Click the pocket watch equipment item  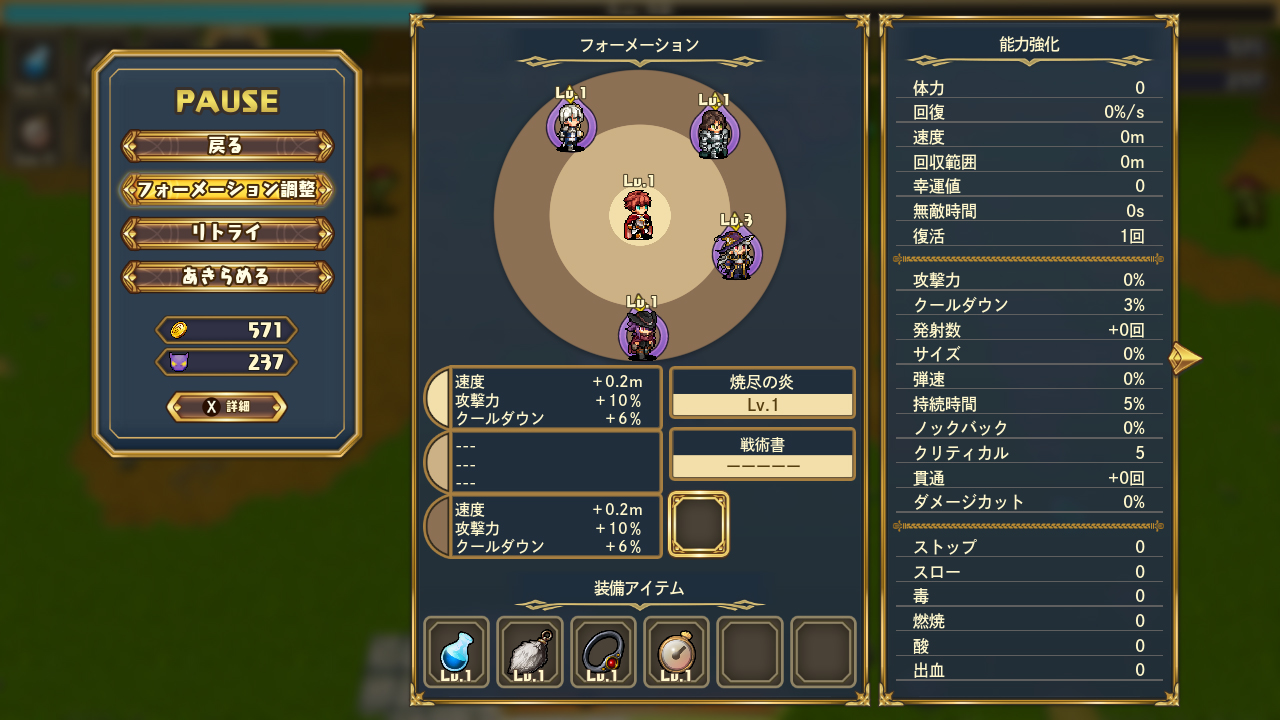[x=677, y=652]
